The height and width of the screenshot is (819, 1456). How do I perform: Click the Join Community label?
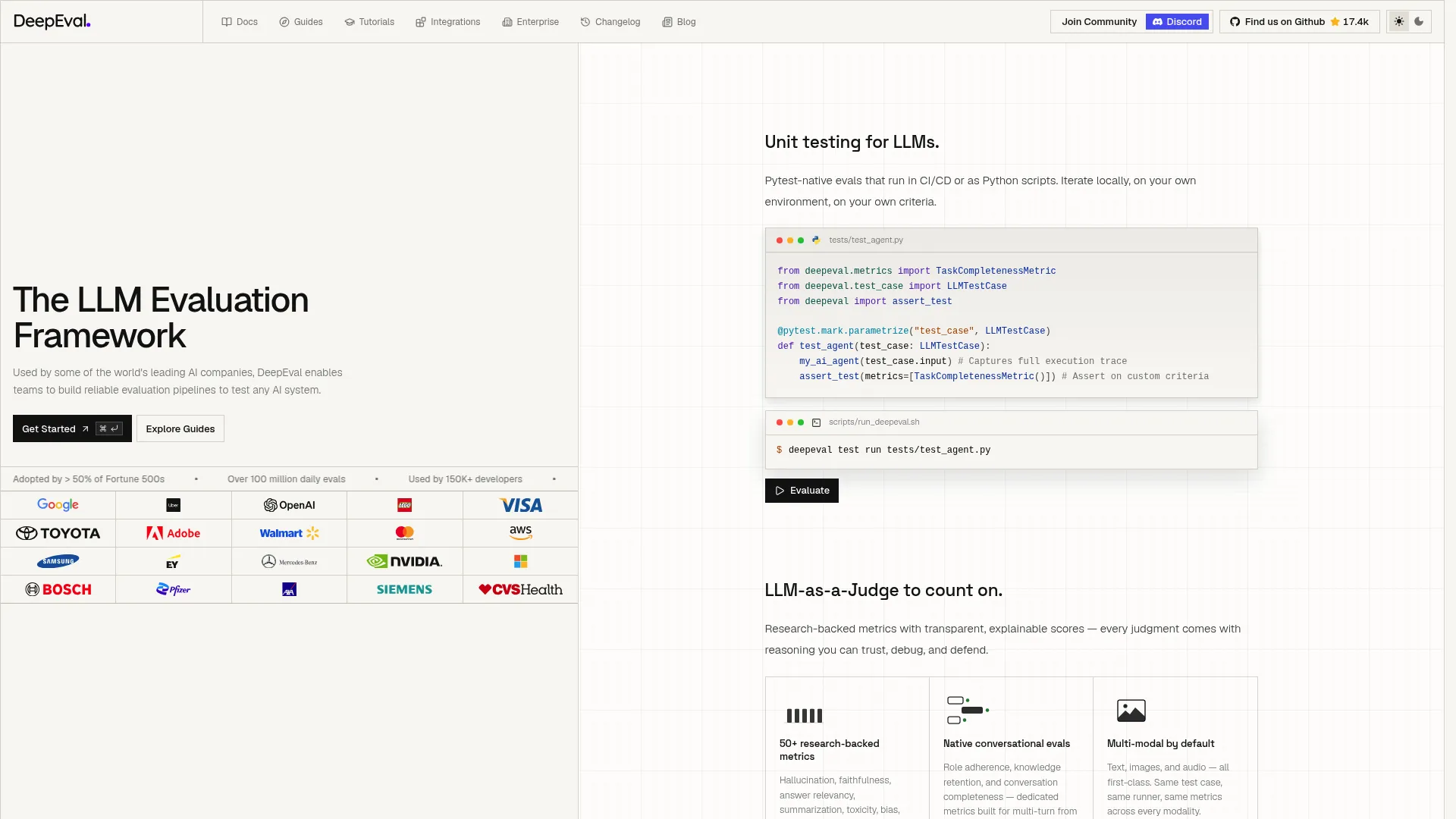click(x=1099, y=22)
